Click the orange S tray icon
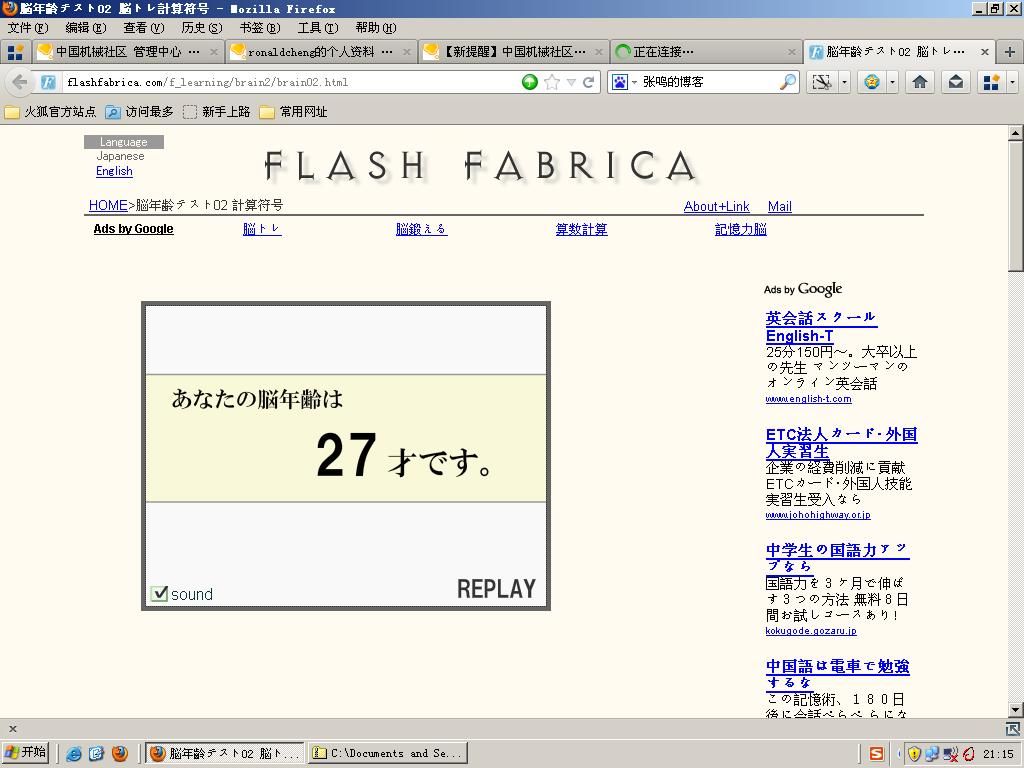Image resolution: width=1024 pixels, height=768 pixels. coord(876,754)
